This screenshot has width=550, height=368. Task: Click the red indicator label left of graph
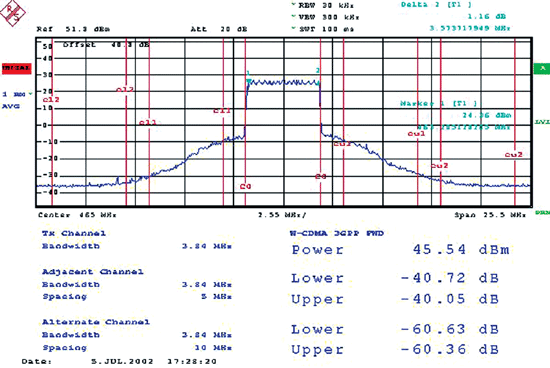(x=16, y=68)
